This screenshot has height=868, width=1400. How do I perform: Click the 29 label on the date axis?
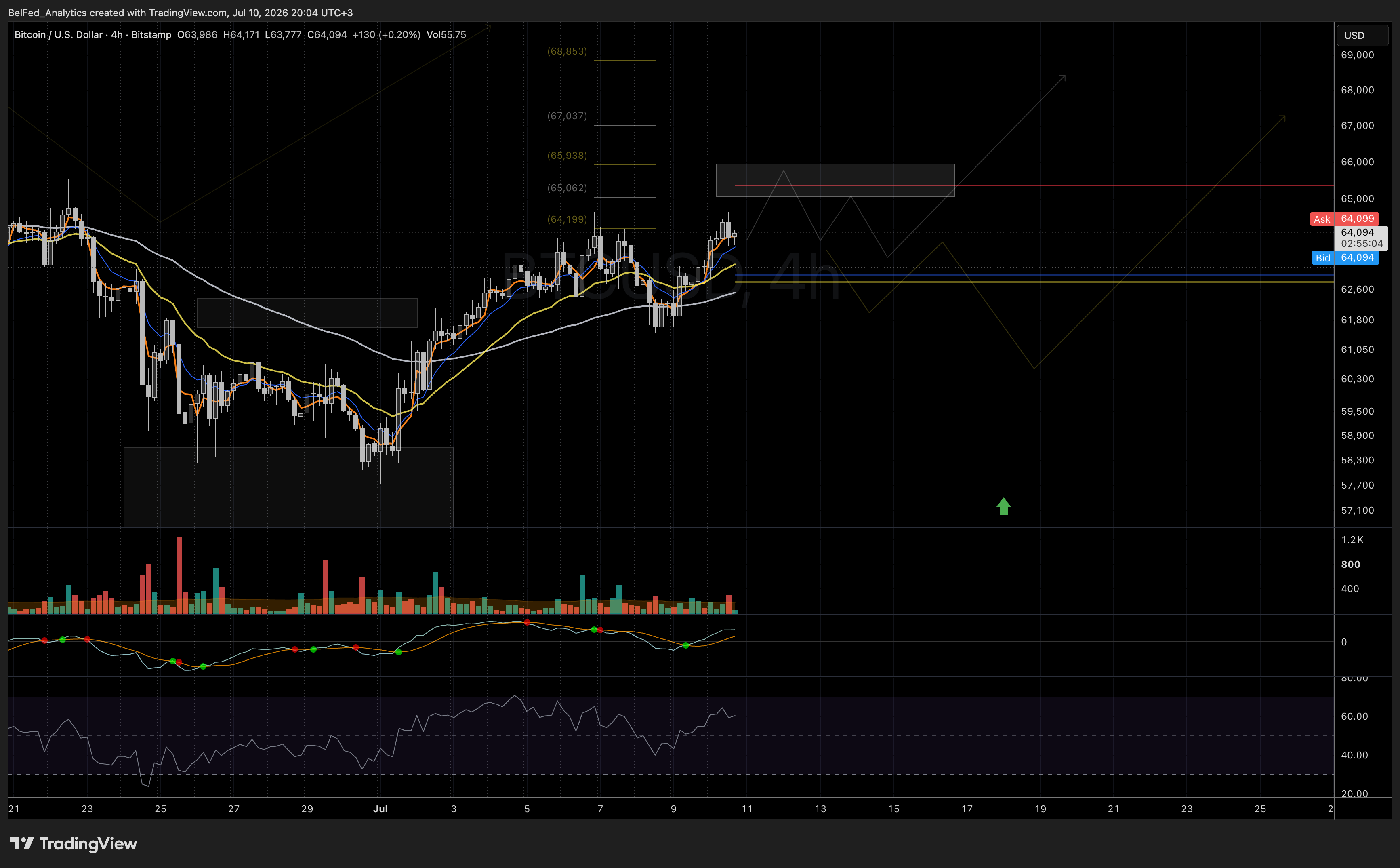pos(307,809)
